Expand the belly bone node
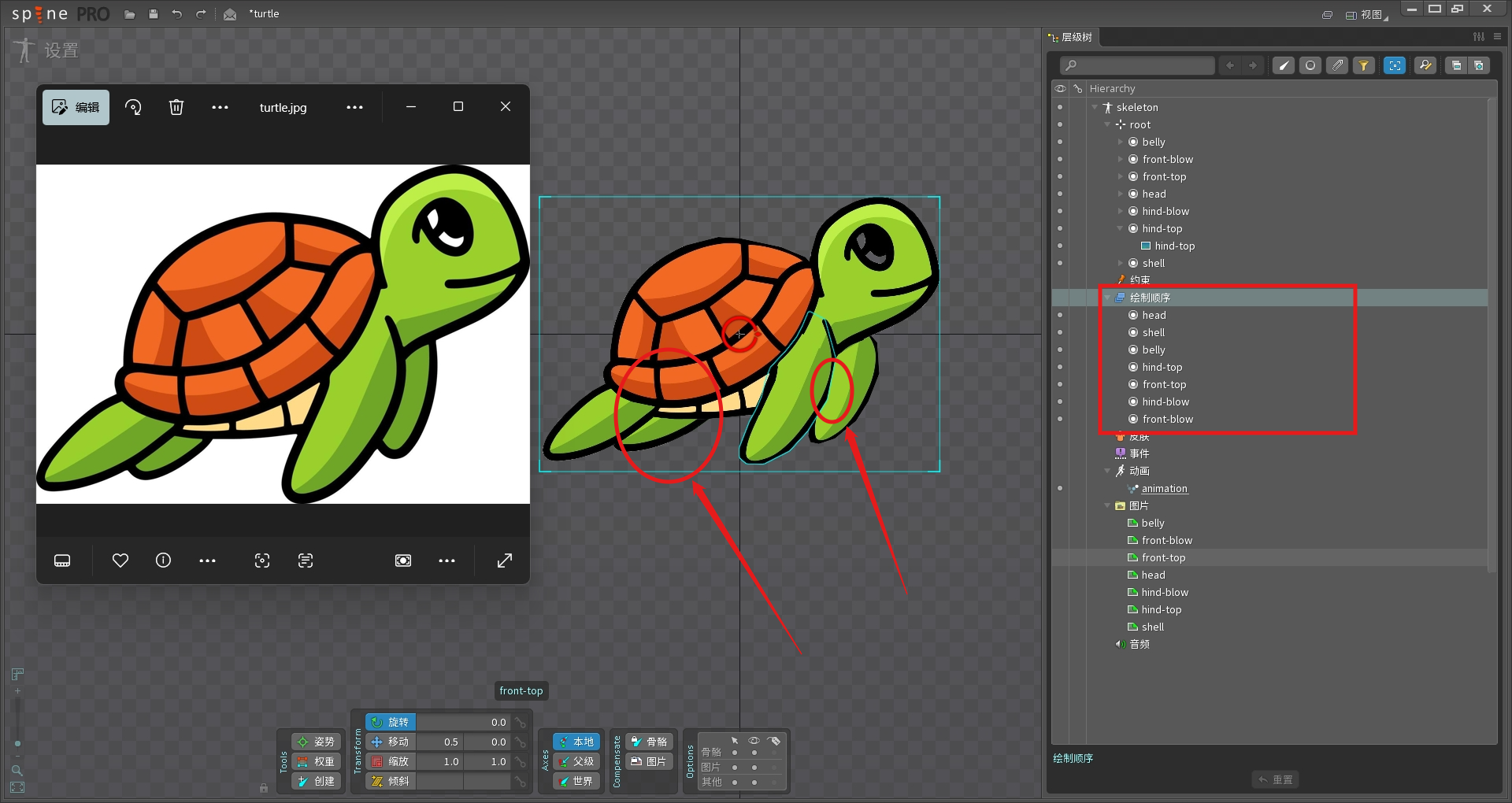The height and width of the screenshot is (803, 1512). click(x=1121, y=142)
